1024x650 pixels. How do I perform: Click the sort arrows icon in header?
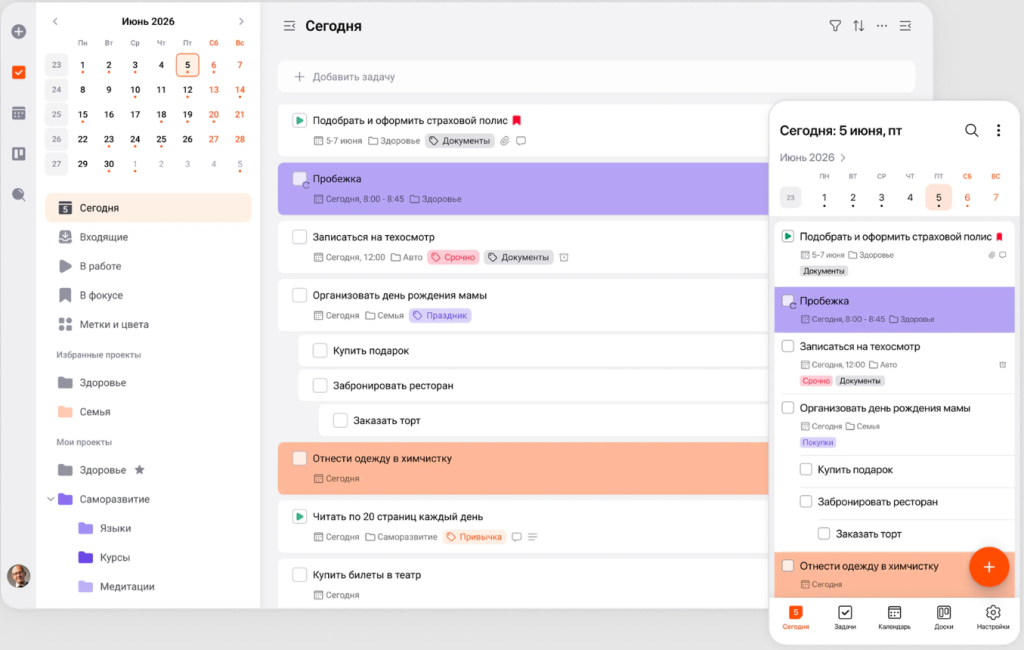pos(858,26)
